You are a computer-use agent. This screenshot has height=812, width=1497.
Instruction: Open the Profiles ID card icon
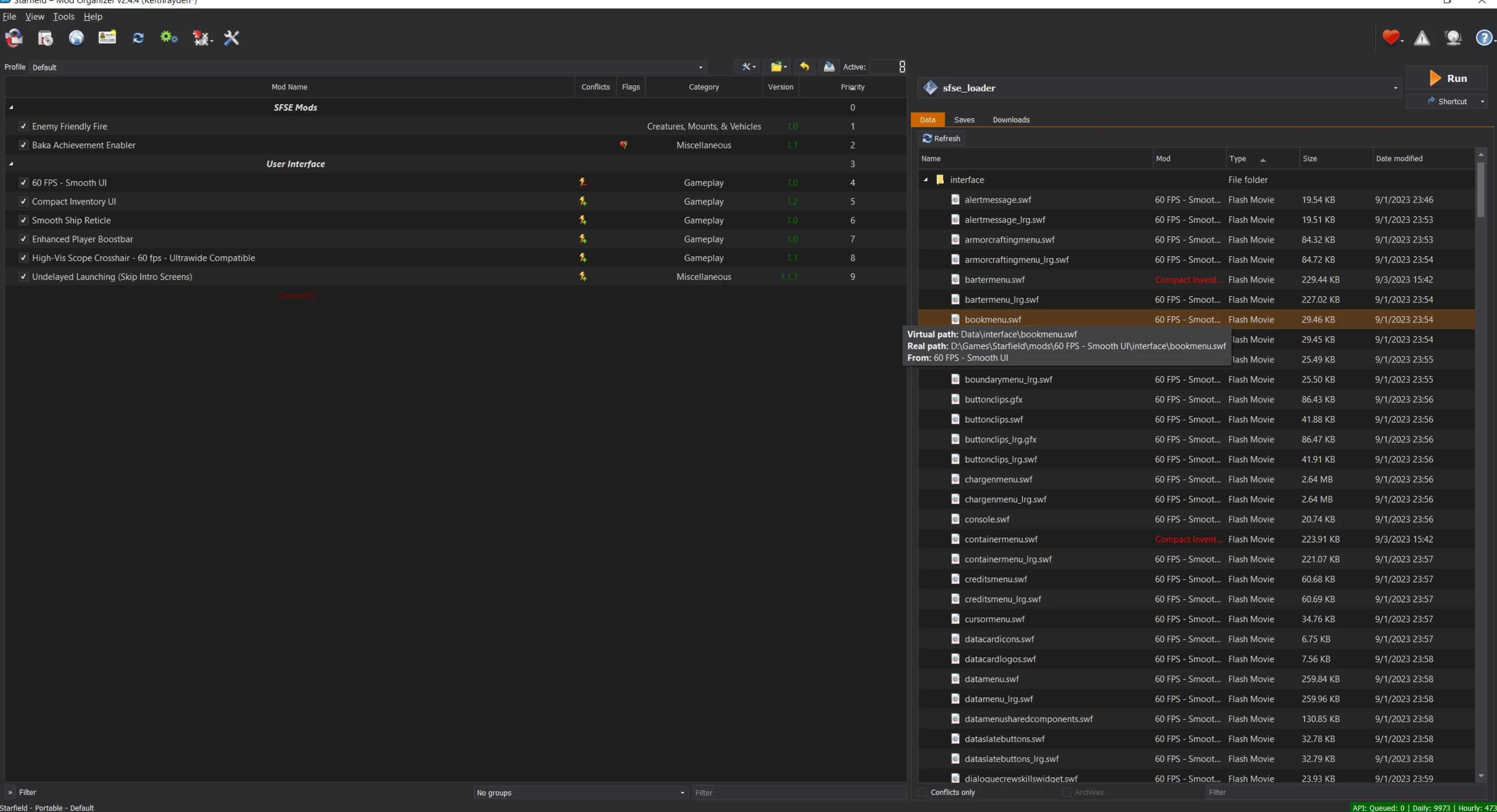(x=107, y=39)
